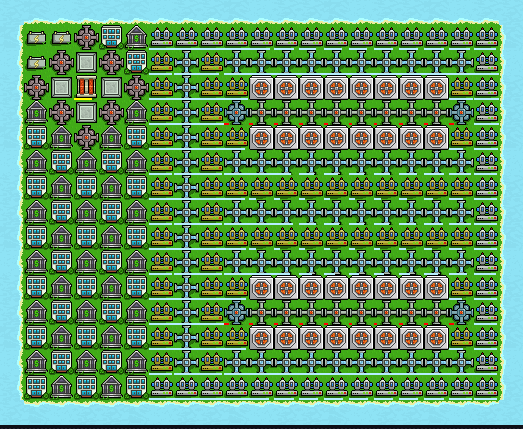Select the gray generator in the island's bottom-right corner
Screen dimensions: 523x429
point(487,387)
